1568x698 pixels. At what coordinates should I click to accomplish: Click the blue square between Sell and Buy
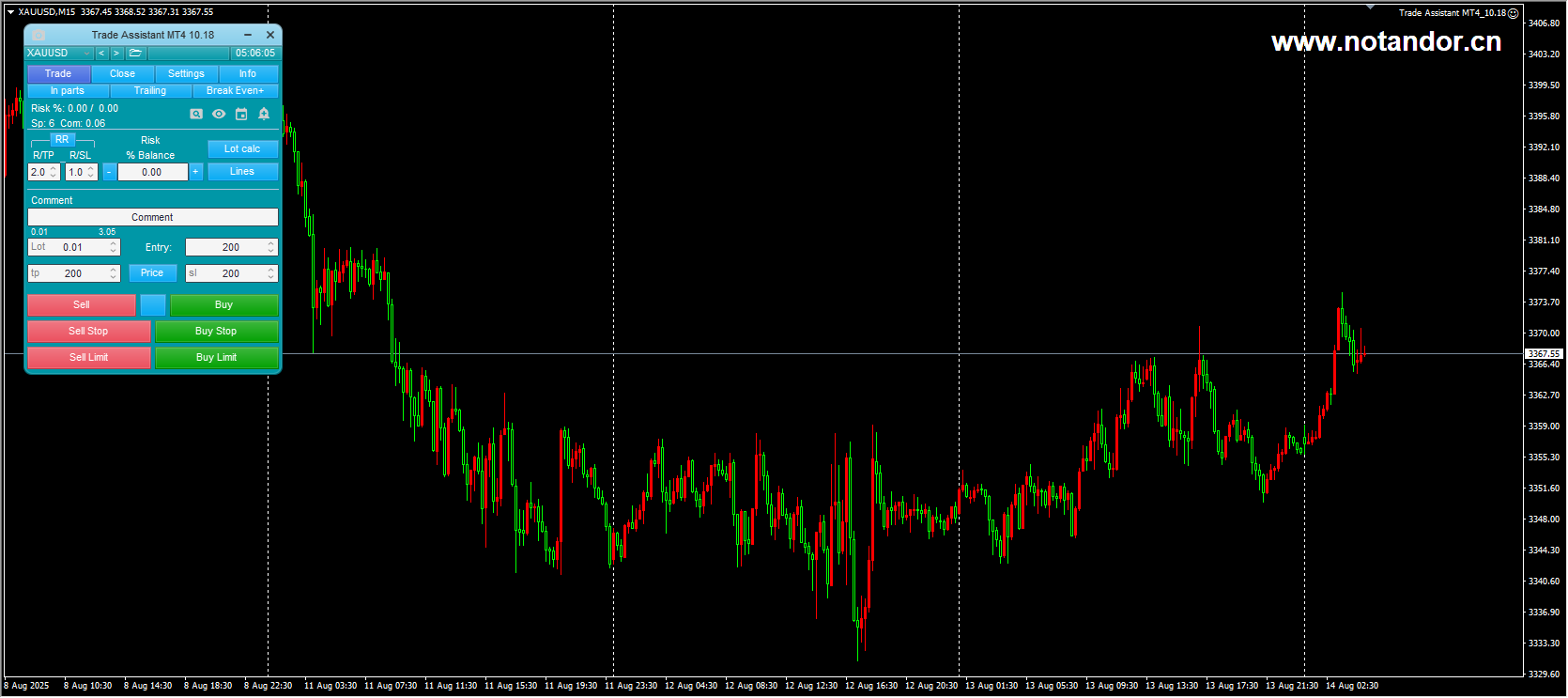point(153,305)
